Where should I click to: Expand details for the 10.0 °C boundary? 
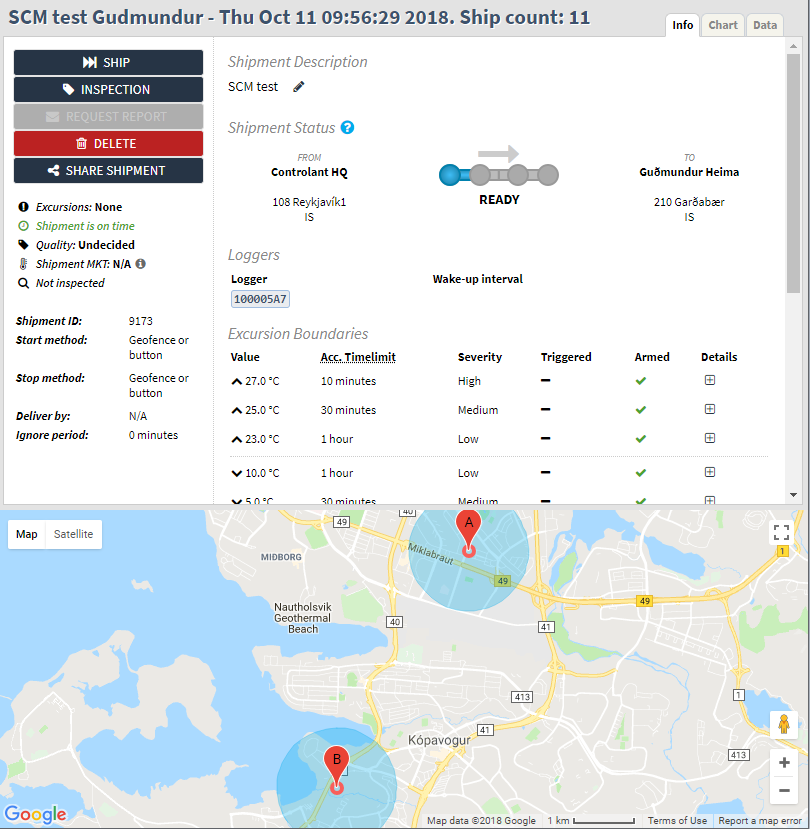click(x=710, y=472)
